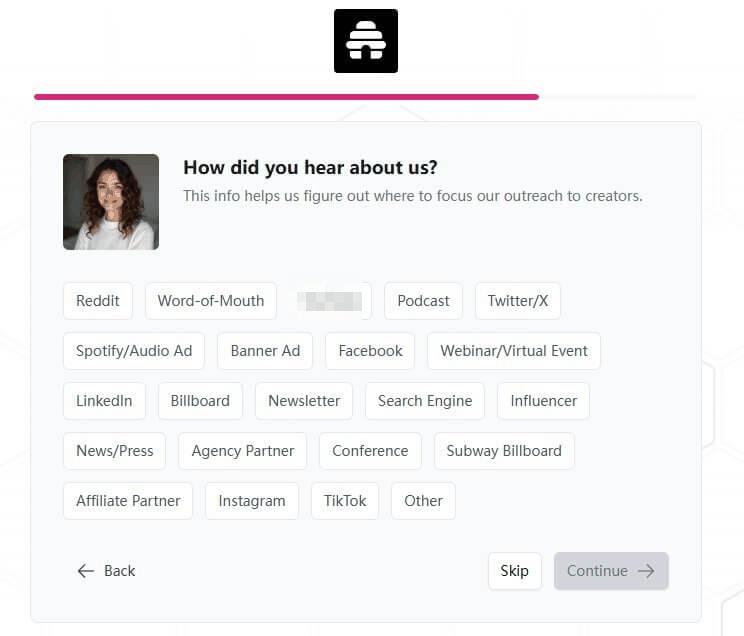This screenshot has height=636, width=744.
Task: Choose Word-of-Mouth as source
Action: [x=211, y=301]
